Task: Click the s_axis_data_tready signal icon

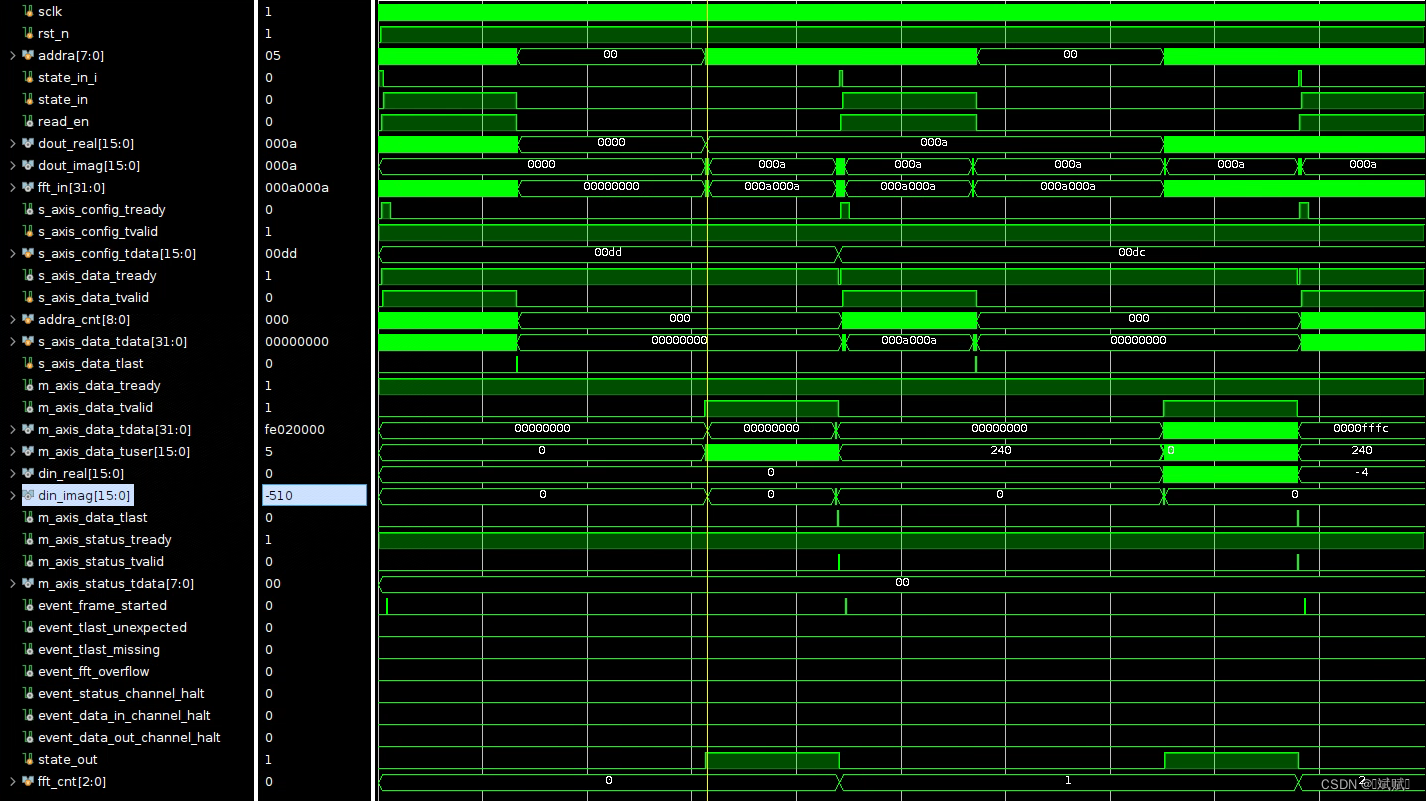Action: (28, 276)
